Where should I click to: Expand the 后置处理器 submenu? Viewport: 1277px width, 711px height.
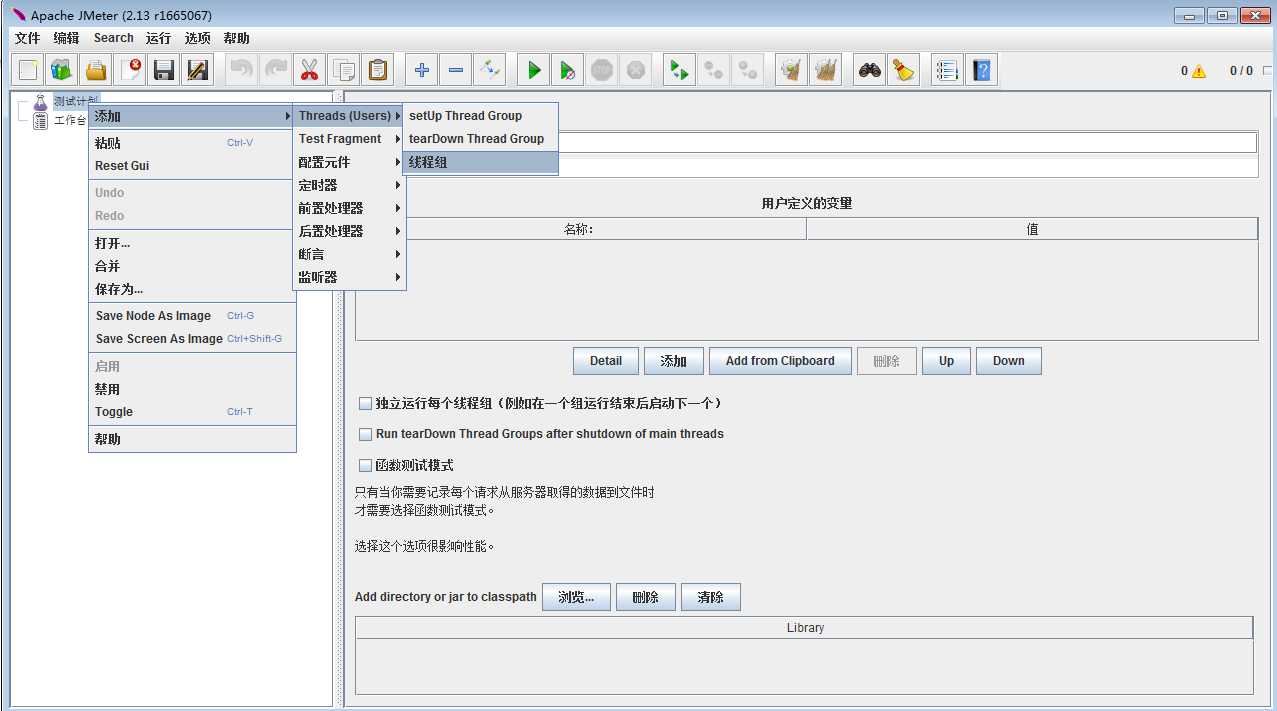(x=349, y=231)
